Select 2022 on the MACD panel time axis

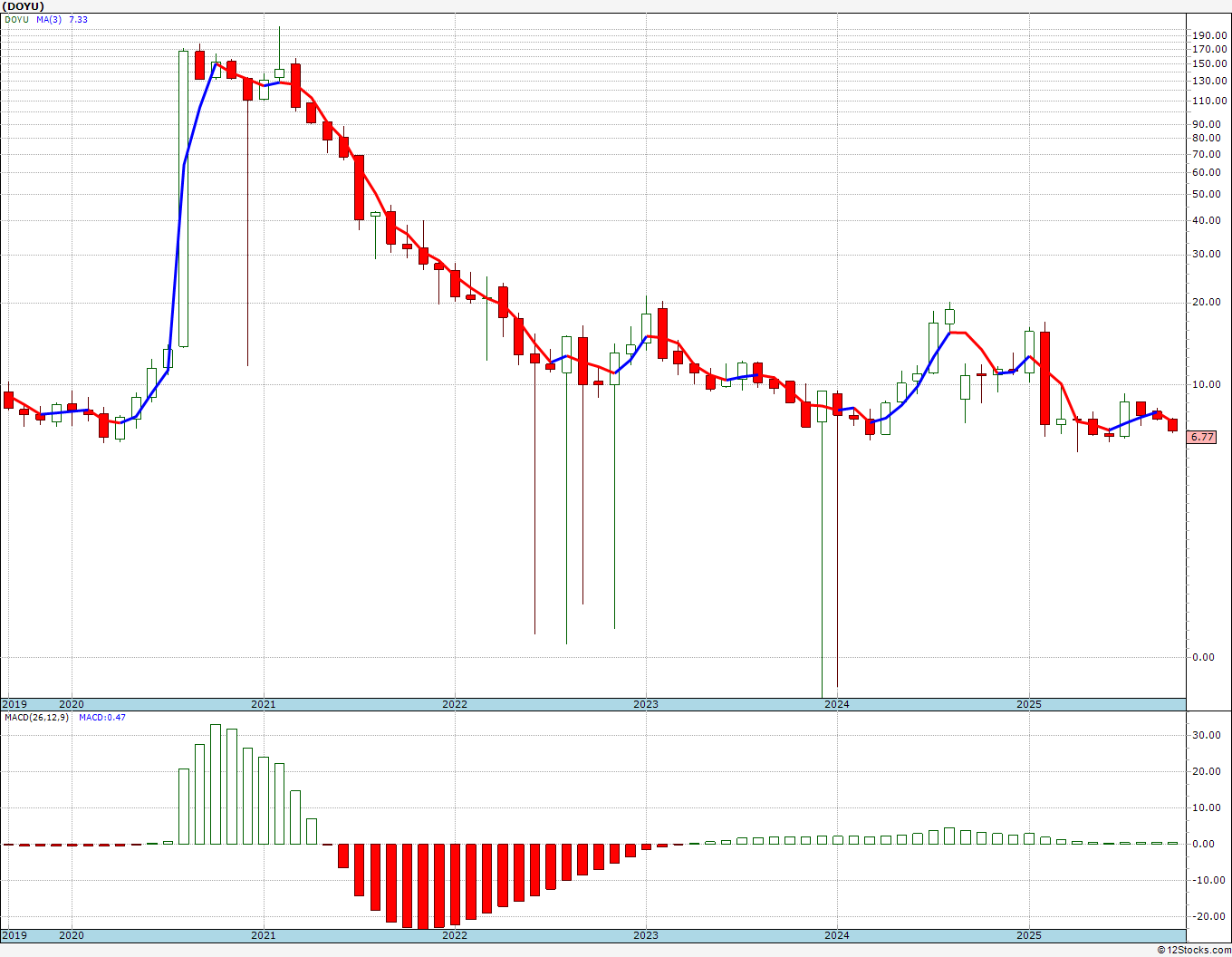tap(454, 935)
